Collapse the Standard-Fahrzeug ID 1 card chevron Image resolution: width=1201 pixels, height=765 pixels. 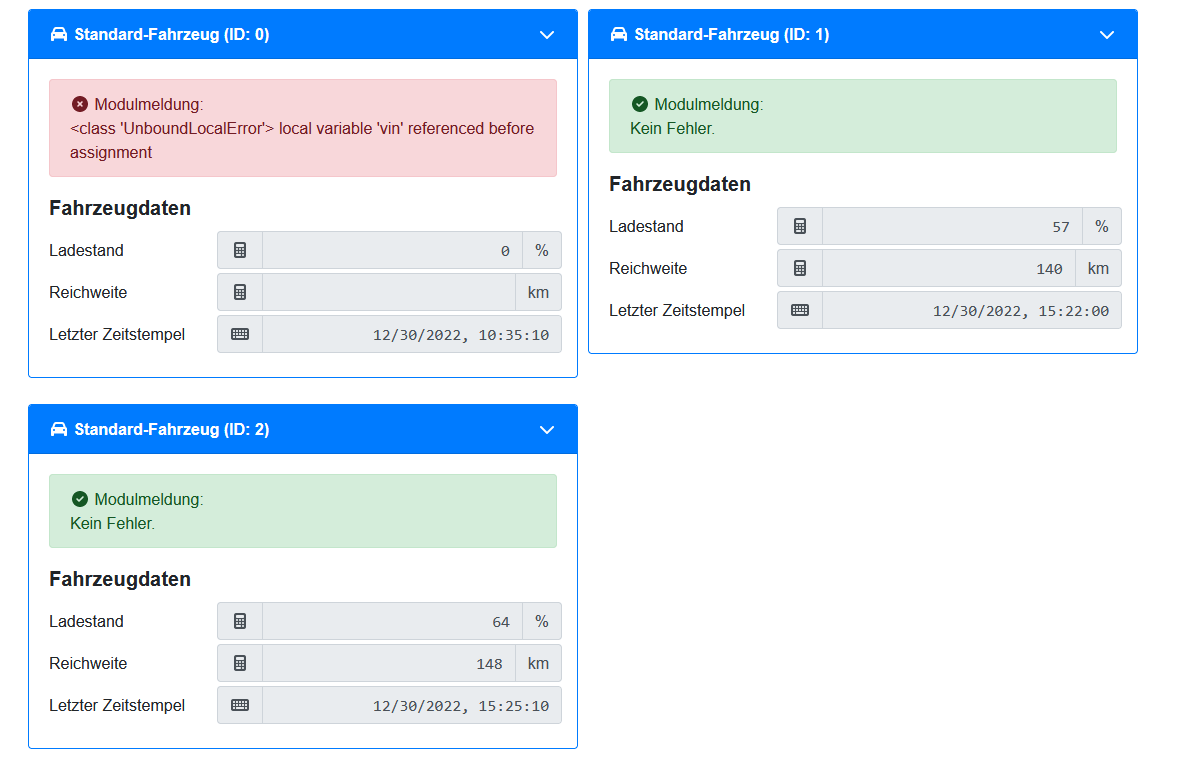[x=1107, y=35]
